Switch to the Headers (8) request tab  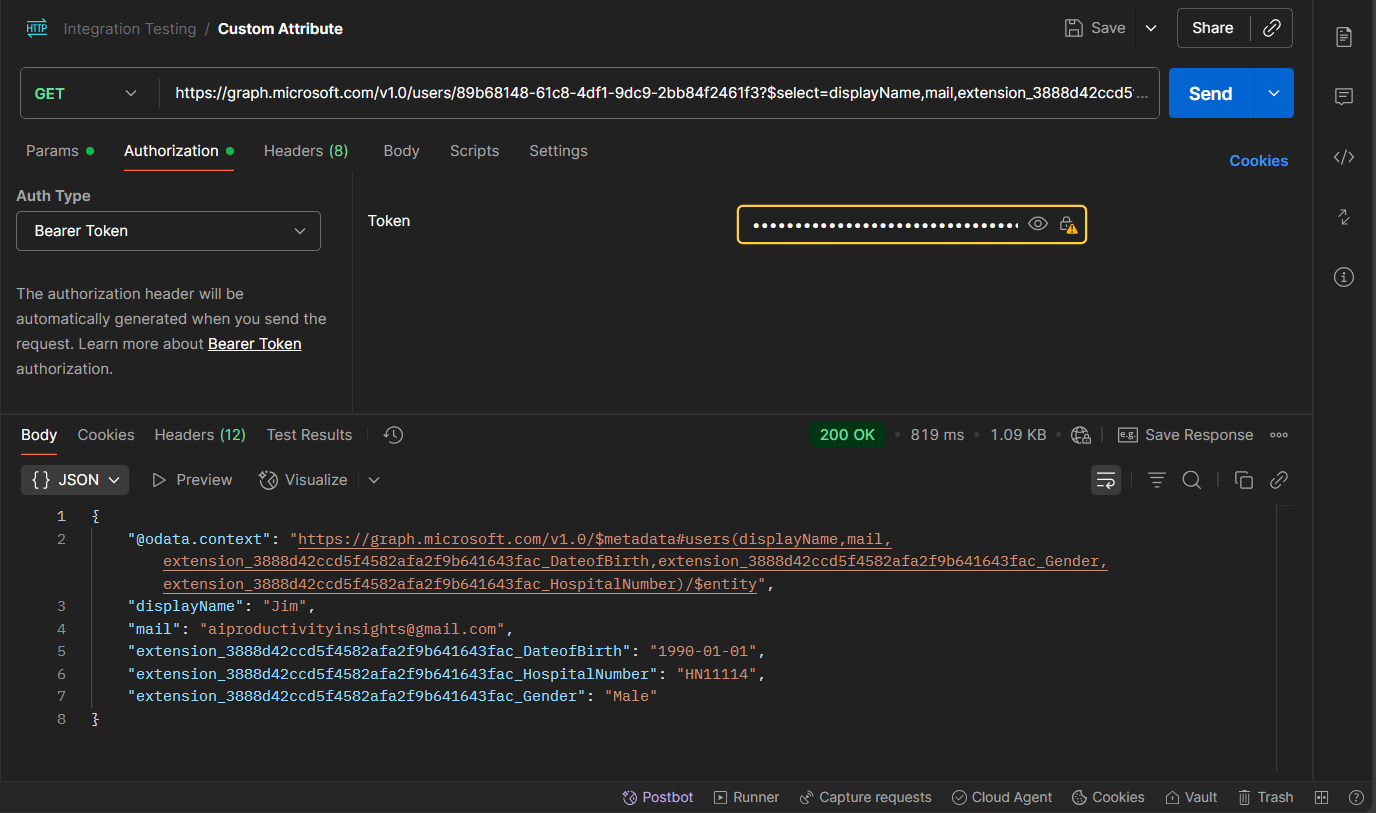pyautogui.click(x=305, y=151)
